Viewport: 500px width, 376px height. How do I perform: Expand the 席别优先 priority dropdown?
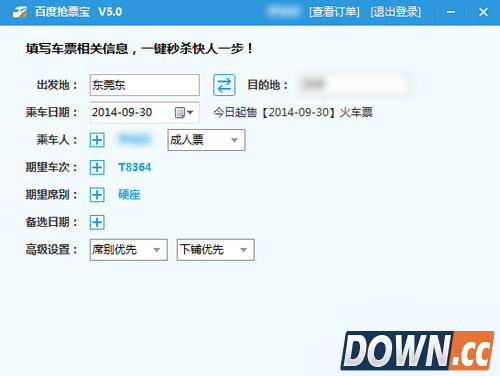click(129, 250)
